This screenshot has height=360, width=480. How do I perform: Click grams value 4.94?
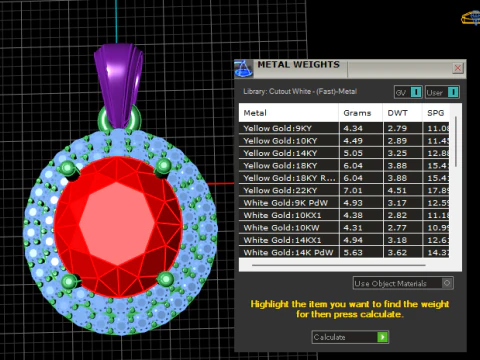[x=353, y=240]
